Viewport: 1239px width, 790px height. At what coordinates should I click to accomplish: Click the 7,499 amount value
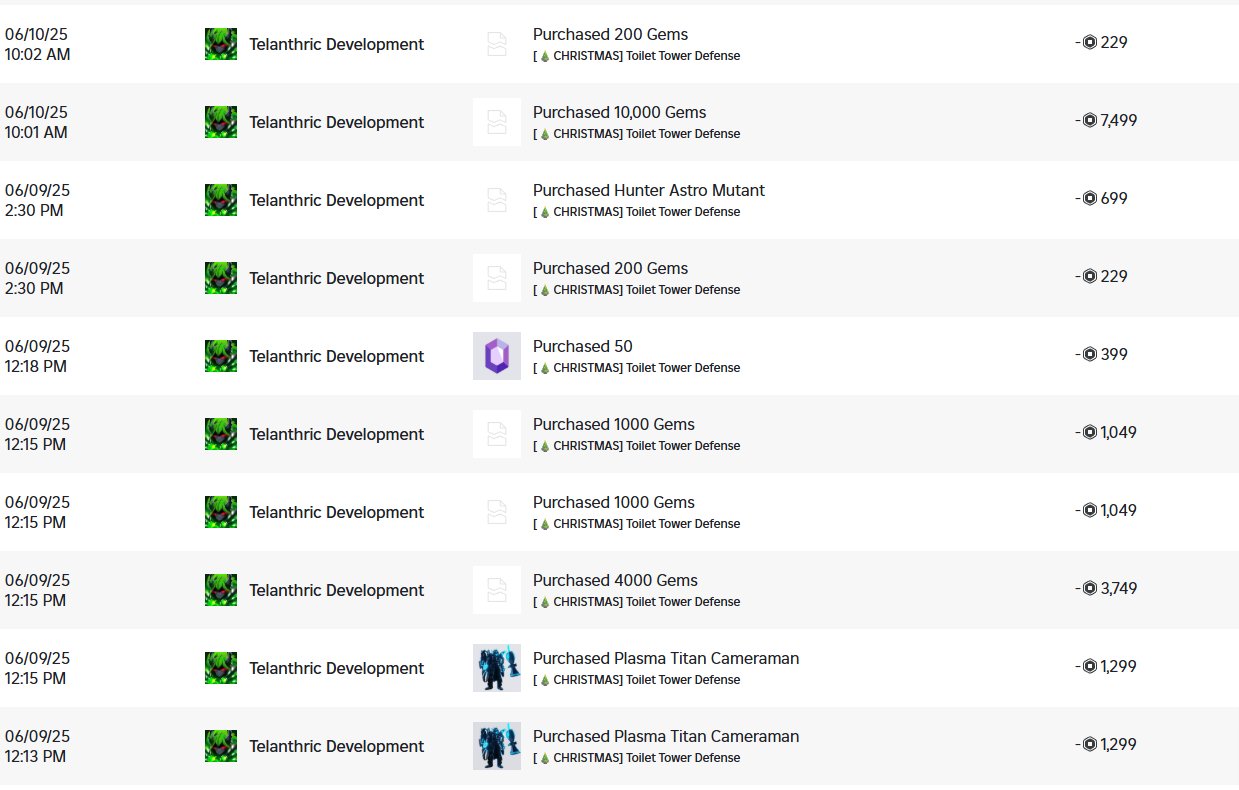(1119, 120)
